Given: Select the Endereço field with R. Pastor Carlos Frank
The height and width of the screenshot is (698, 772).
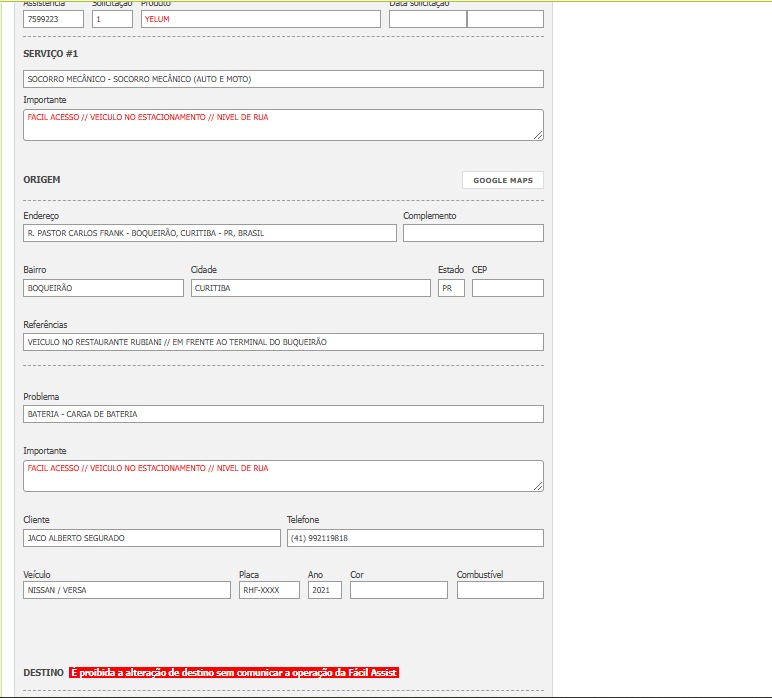Looking at the screenshot, I should coord(210,233).
